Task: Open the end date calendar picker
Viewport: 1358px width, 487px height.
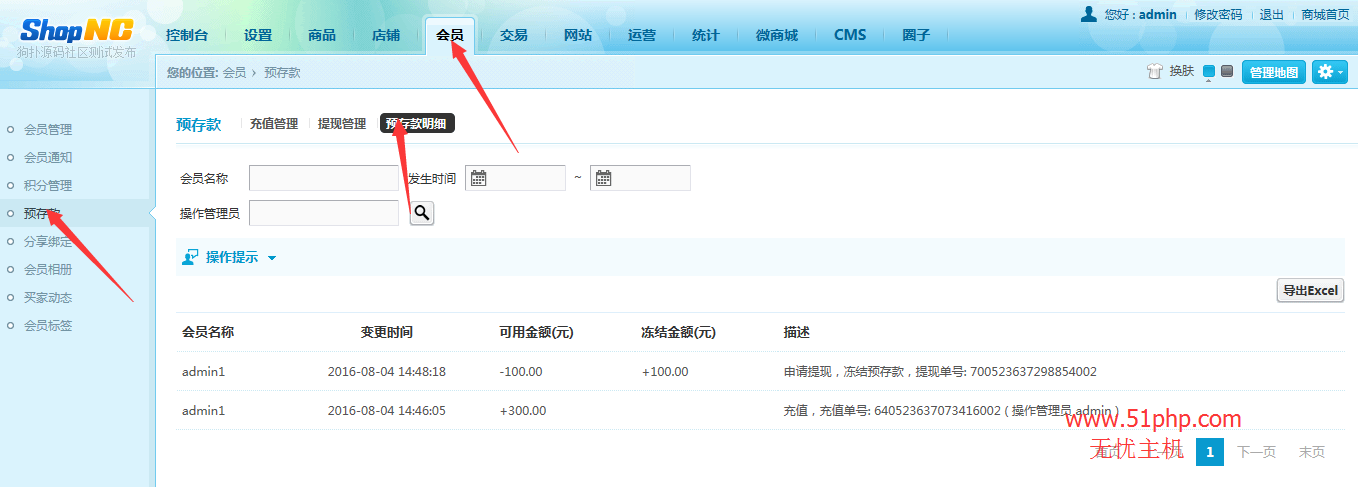Action: click(603, 179)
